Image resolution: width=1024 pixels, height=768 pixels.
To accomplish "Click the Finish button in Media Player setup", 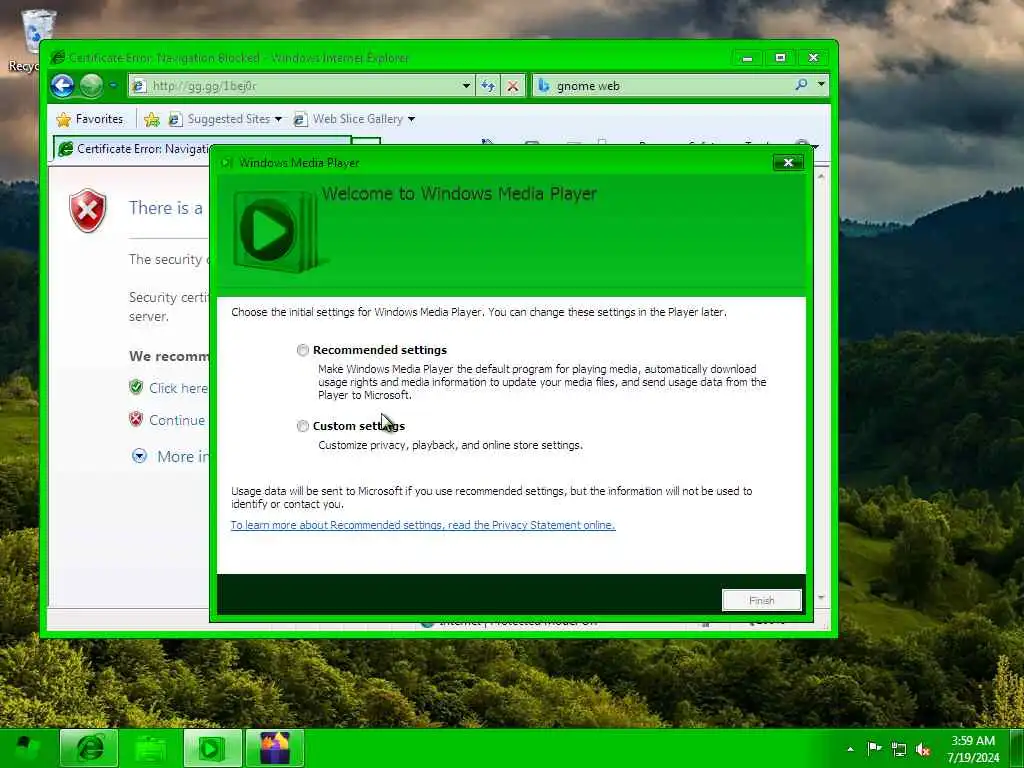I will [x=761, y=600].
